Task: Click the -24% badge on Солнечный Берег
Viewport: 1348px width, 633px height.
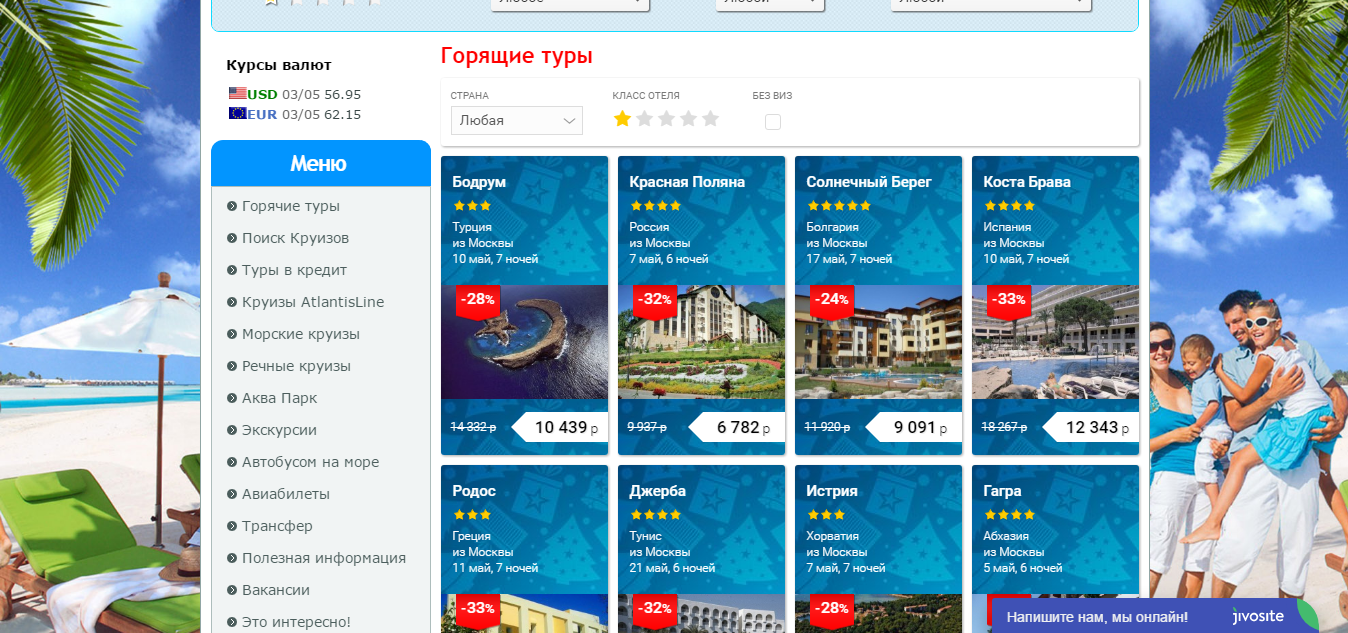Action: pyautogui.click(x=832, y=301)
